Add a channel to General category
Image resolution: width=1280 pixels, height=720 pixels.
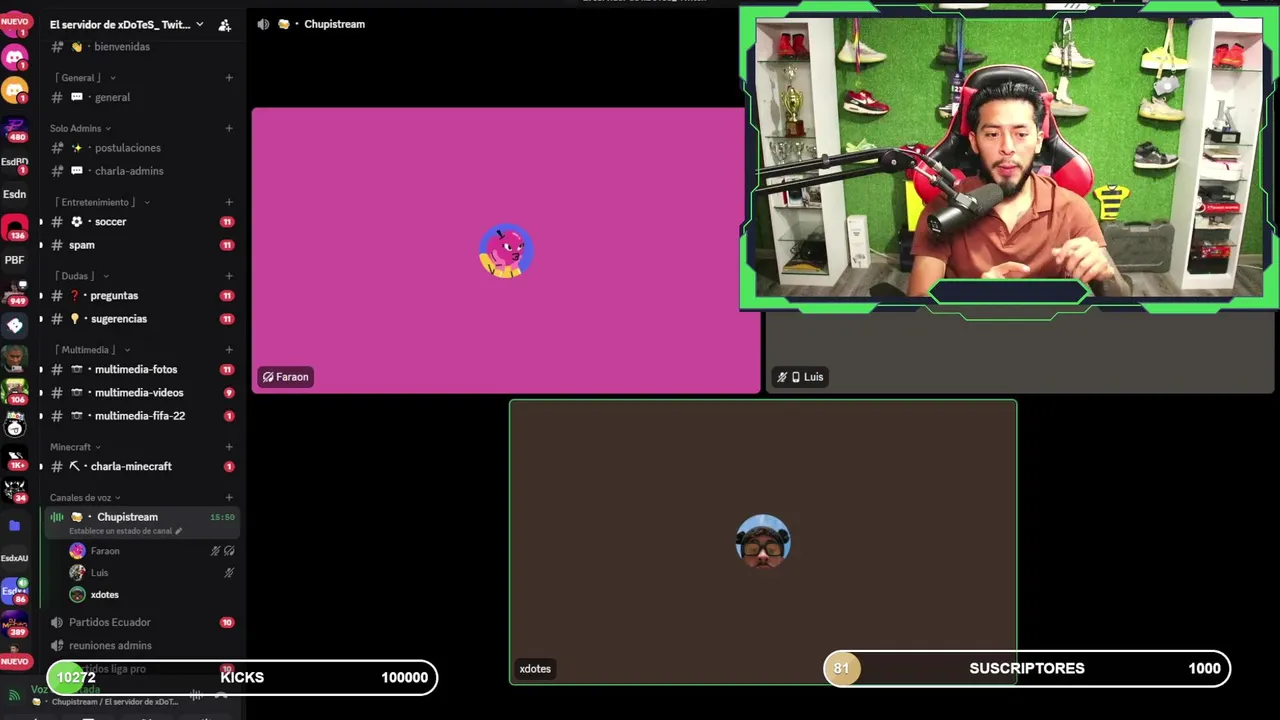pyautogui.click(x=229, y=78)
